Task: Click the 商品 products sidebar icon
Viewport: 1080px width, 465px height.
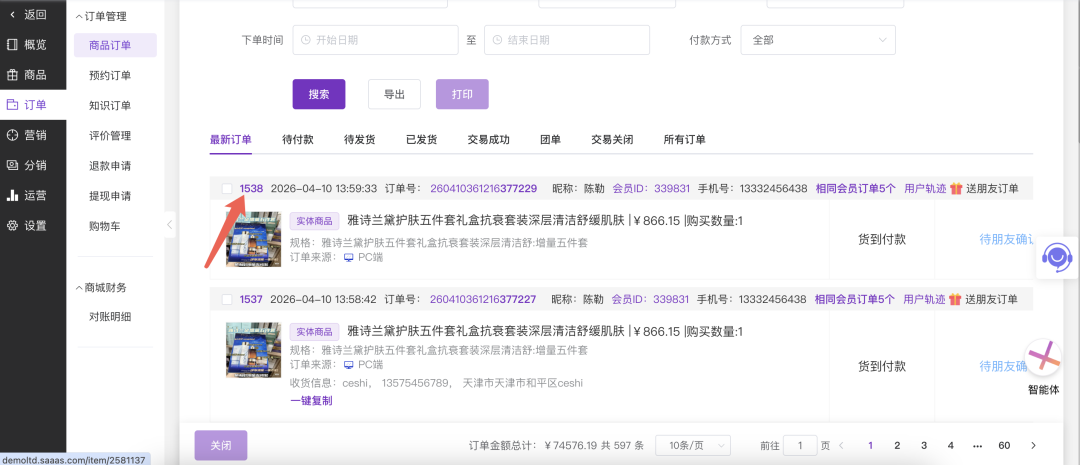Action: (12, 75)
